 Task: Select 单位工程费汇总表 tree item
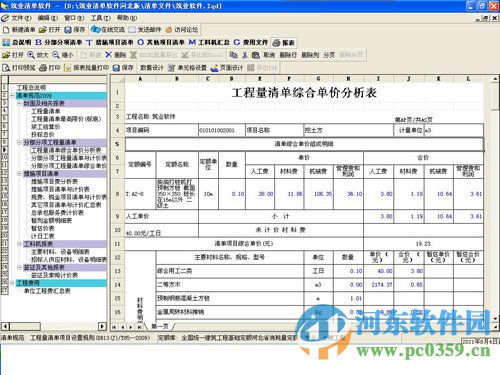[47, 291]
